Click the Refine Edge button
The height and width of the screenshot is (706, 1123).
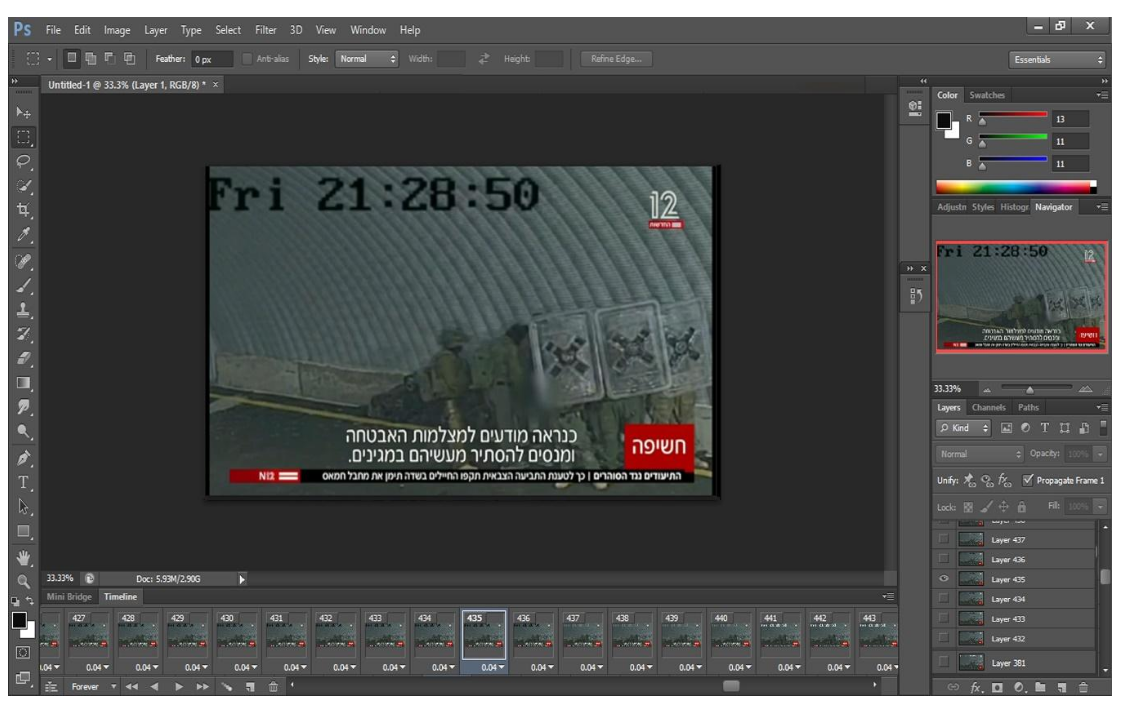click(x=615, y=59)
